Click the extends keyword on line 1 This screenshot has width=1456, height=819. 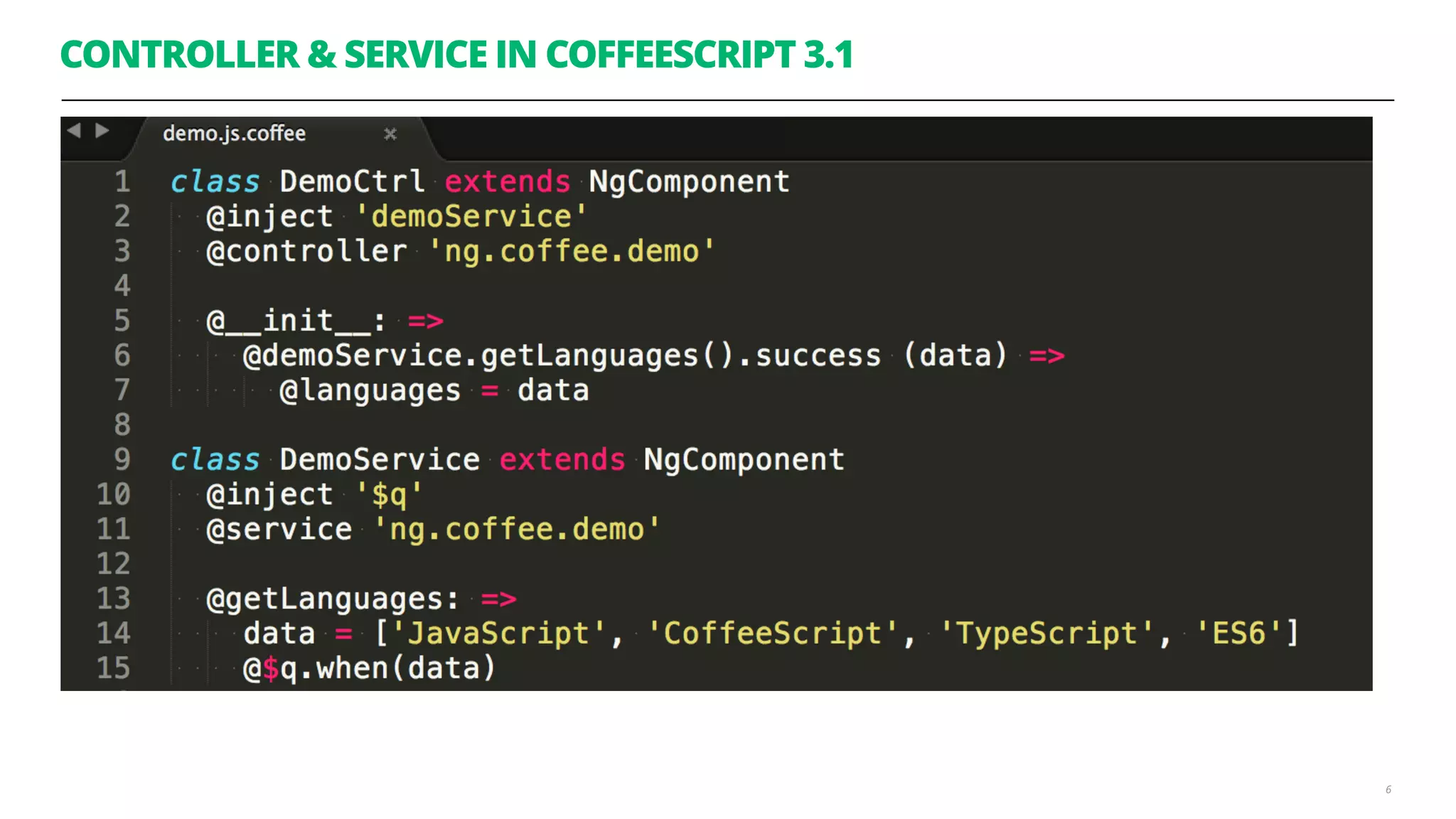click(x=508, y=181)
